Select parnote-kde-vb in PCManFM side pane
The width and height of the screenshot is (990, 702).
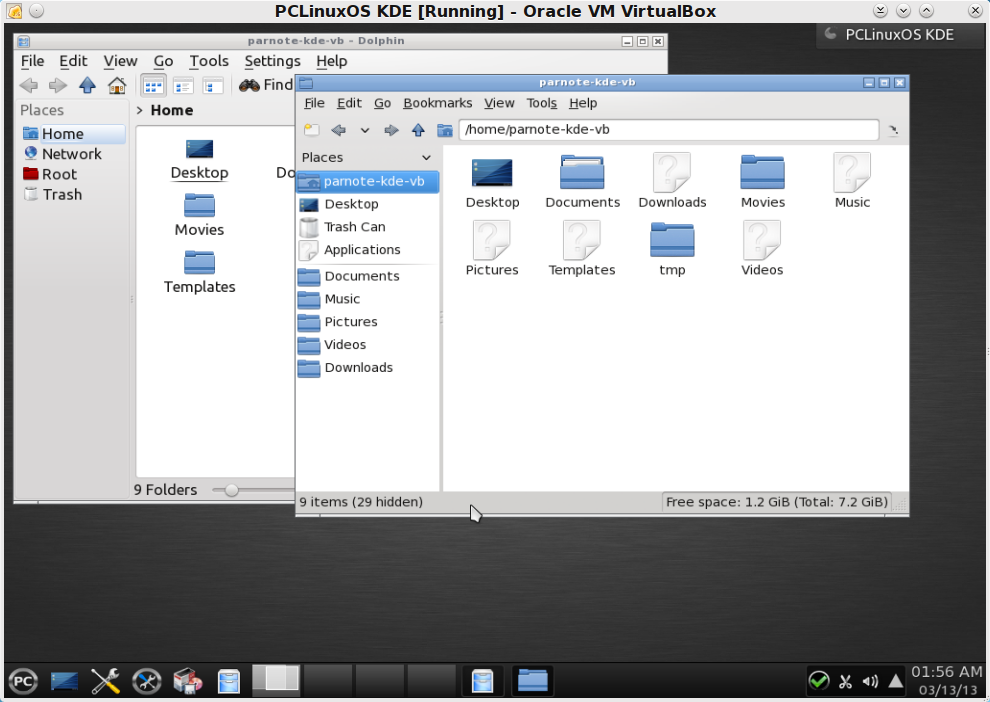(367, 182)
